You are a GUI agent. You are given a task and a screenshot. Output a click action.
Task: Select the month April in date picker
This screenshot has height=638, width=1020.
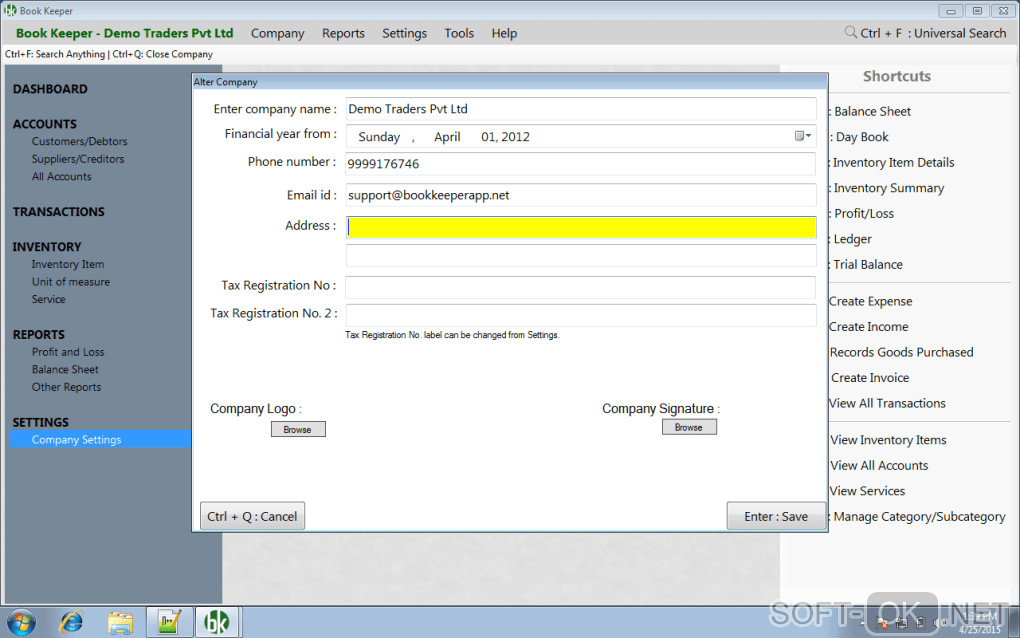click(447, 137)
